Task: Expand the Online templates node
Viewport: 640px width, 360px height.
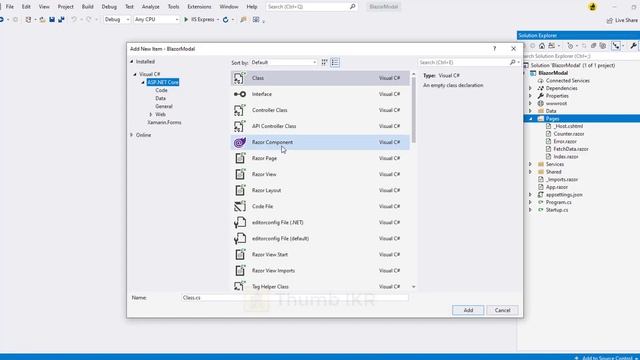Action: [x=132, y=135]
